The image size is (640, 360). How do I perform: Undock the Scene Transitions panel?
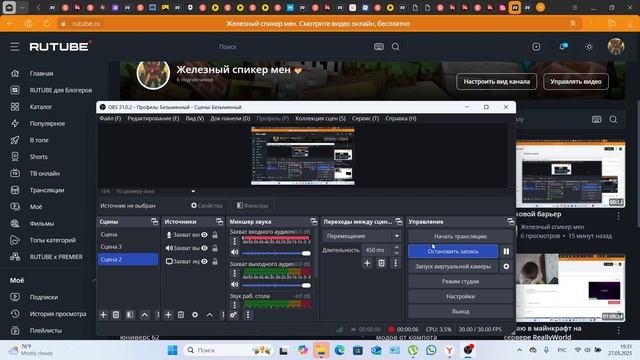click(399, 222)
